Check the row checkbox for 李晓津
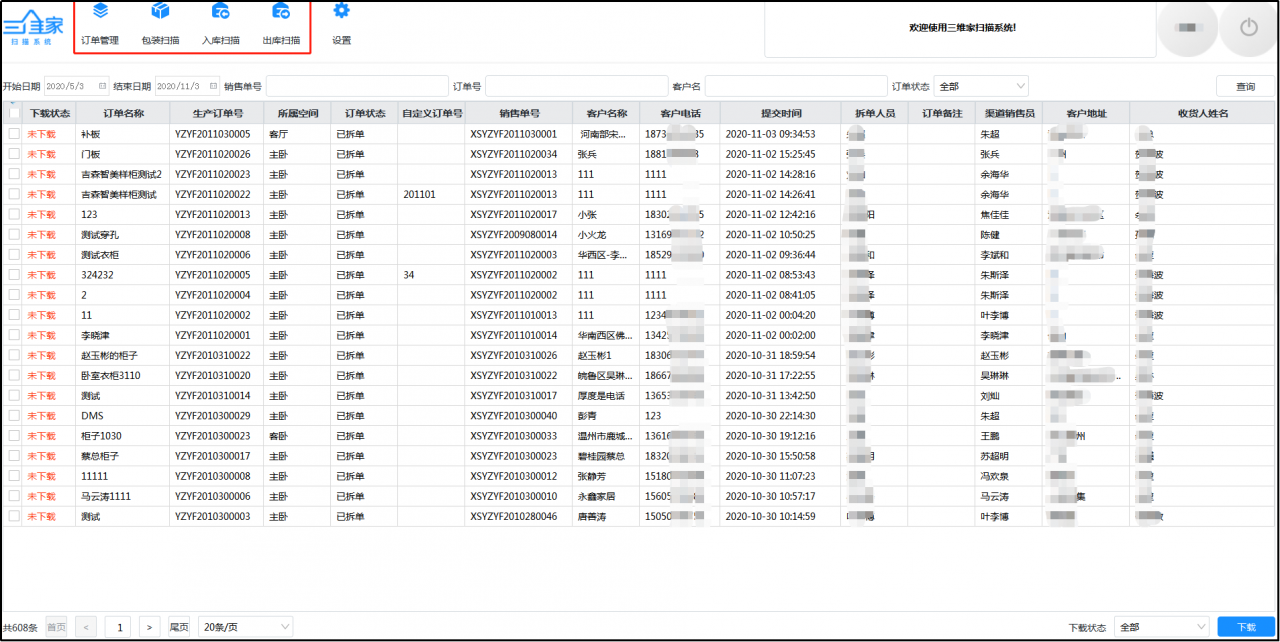 click(x=14, y=335)
